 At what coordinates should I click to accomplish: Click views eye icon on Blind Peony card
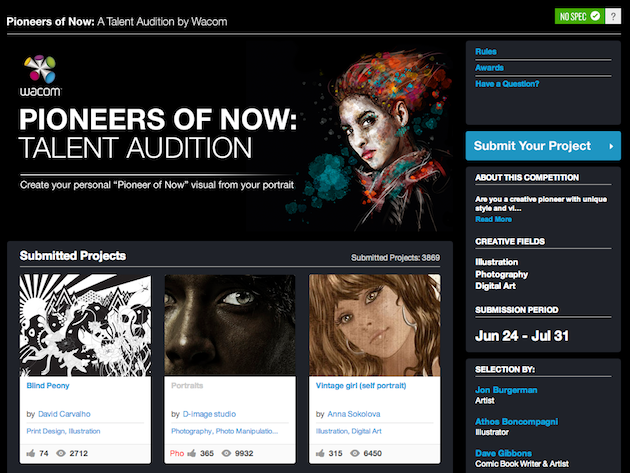click(x=61, y=453)
